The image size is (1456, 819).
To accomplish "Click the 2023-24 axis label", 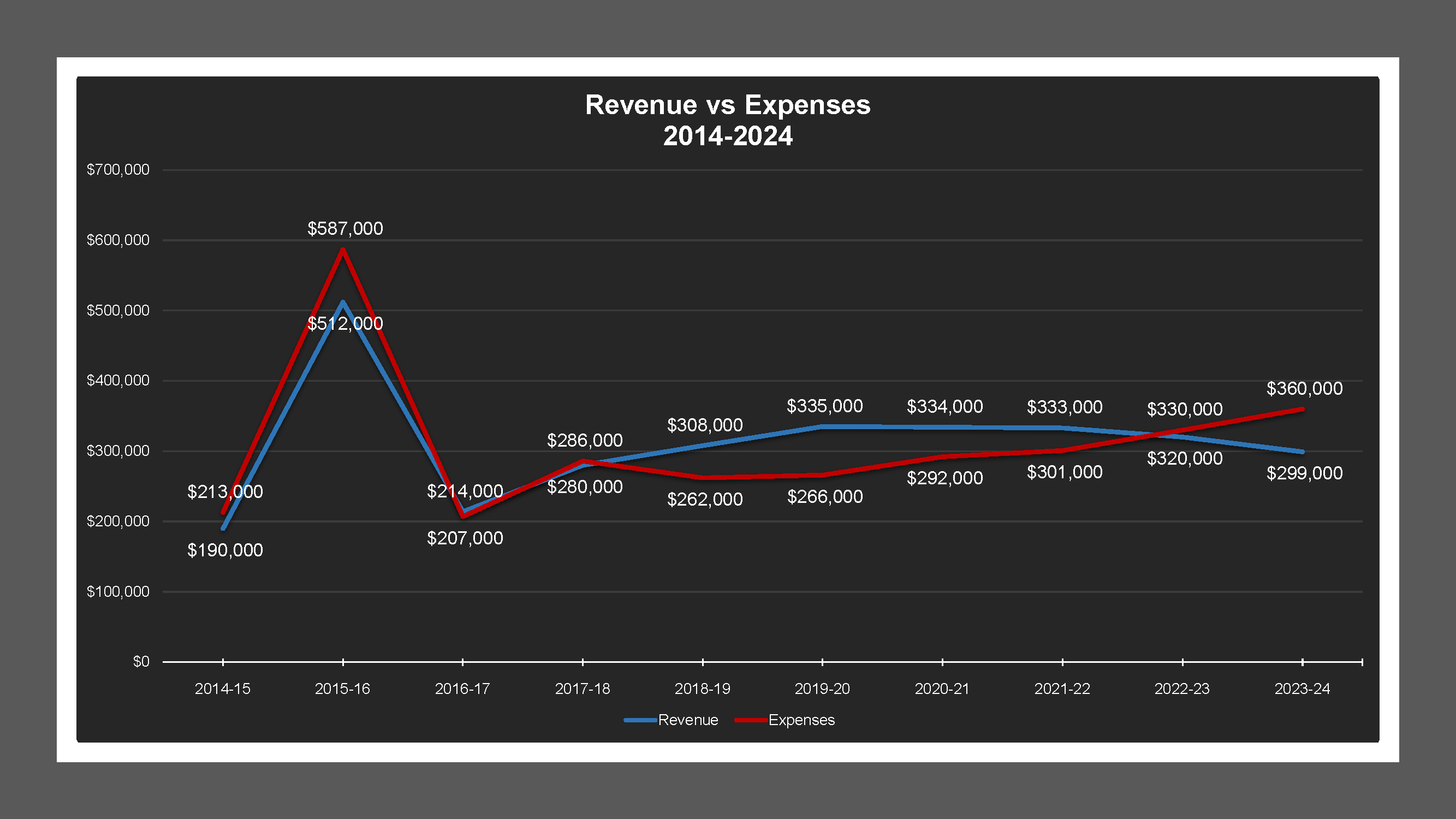I will [1302, 689].
